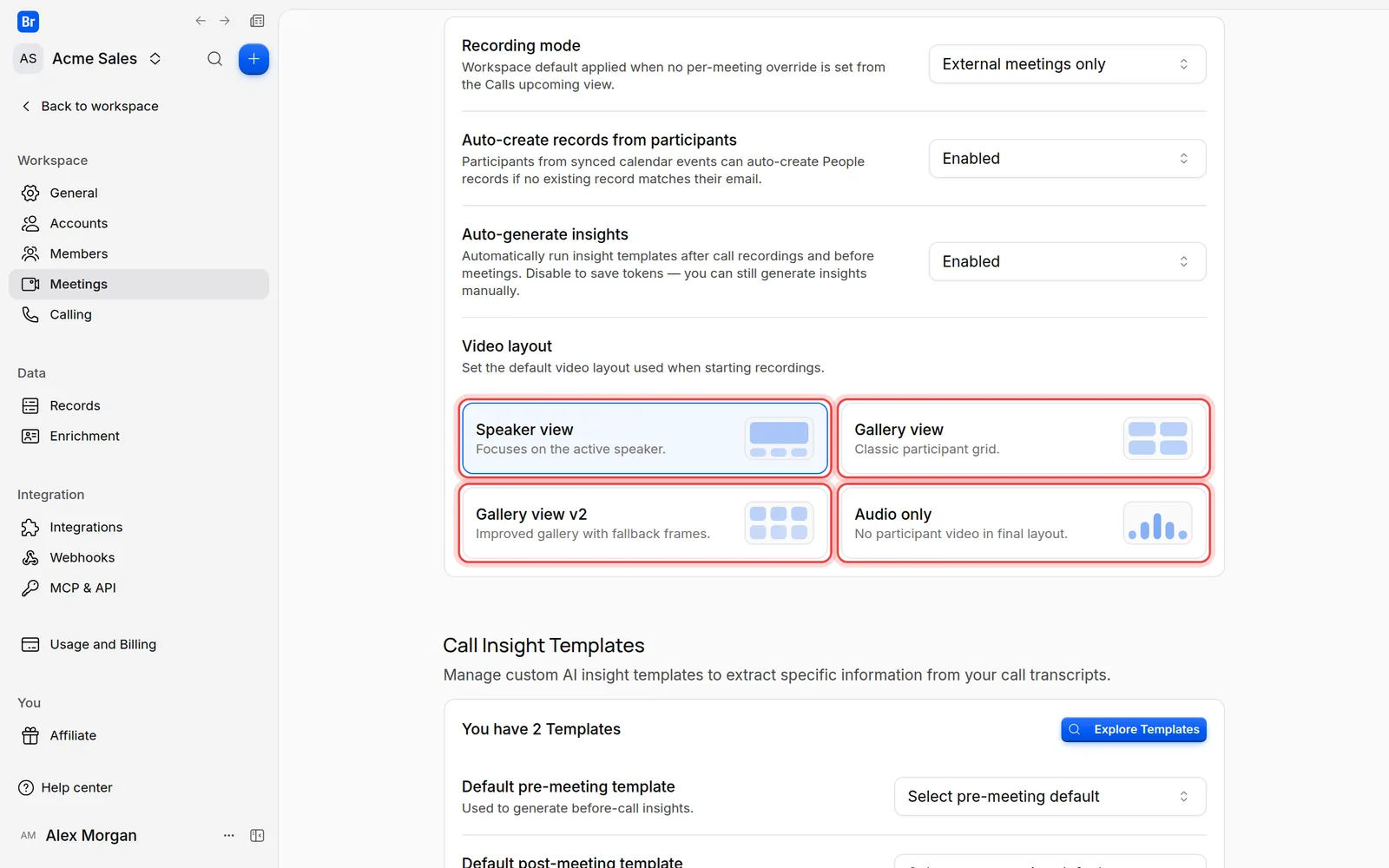Expand the Acme Sales workspace switcher

click(x=107, y=59)
